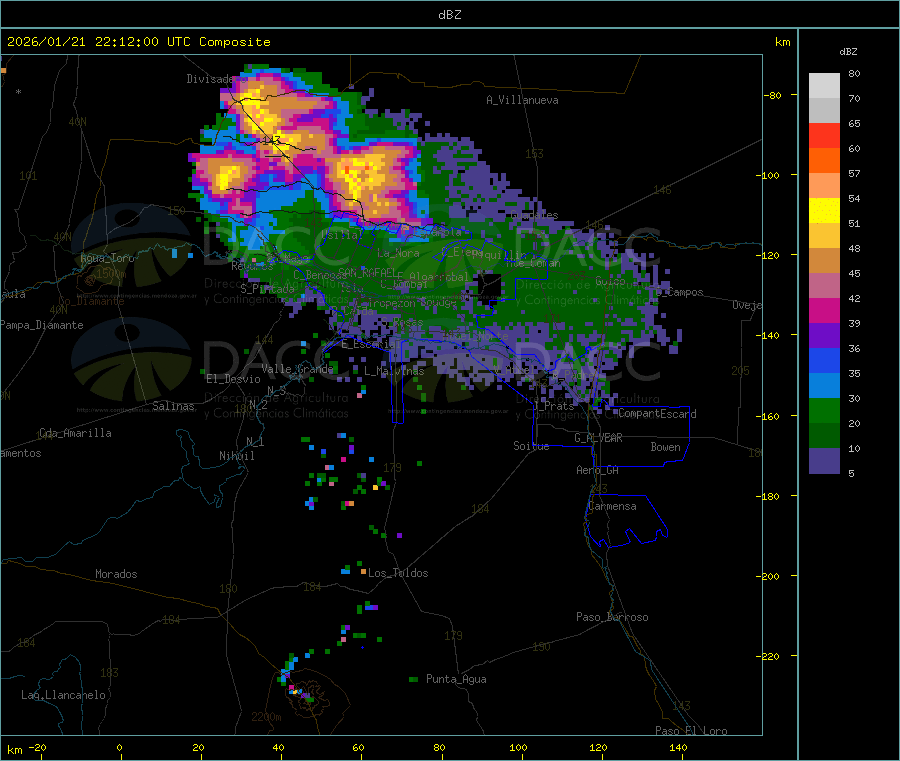
Task: Select the 'Salinas' location label
Action: click(173, 406)
